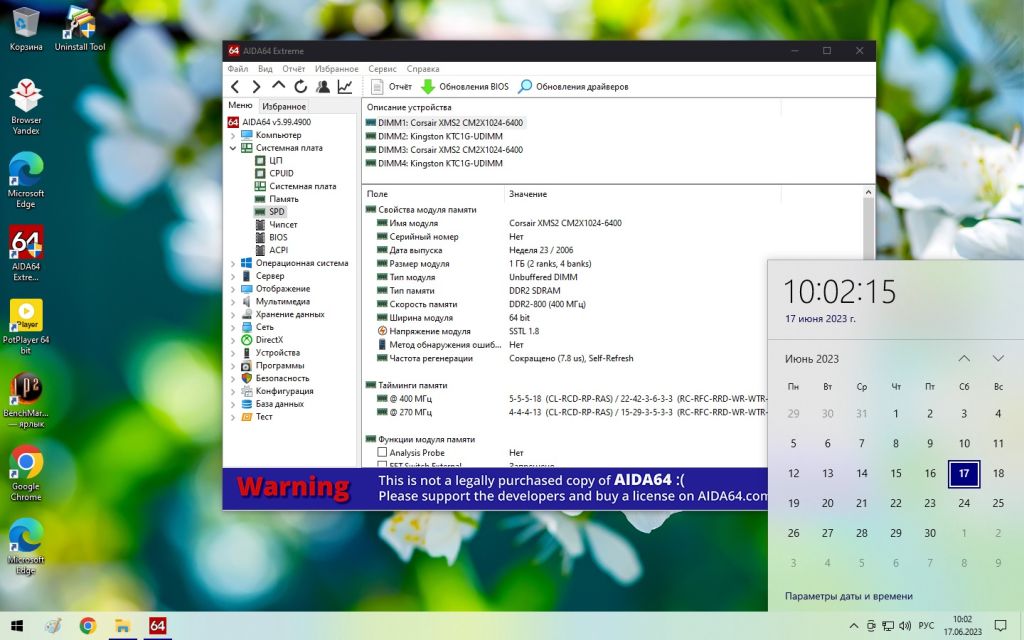Switch to the Избранное tab
This screenshot has height=640, width=1024.
283,106
